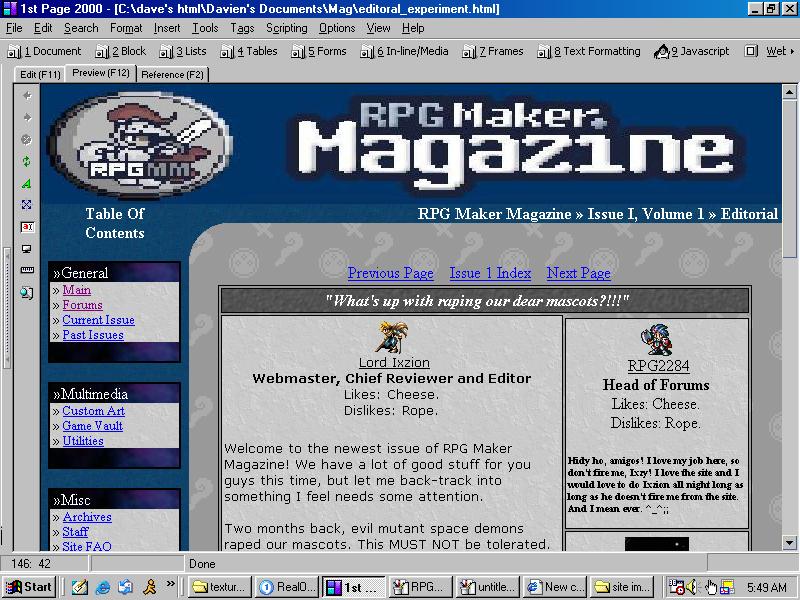Open the Past Issues link

pos(93,335)
